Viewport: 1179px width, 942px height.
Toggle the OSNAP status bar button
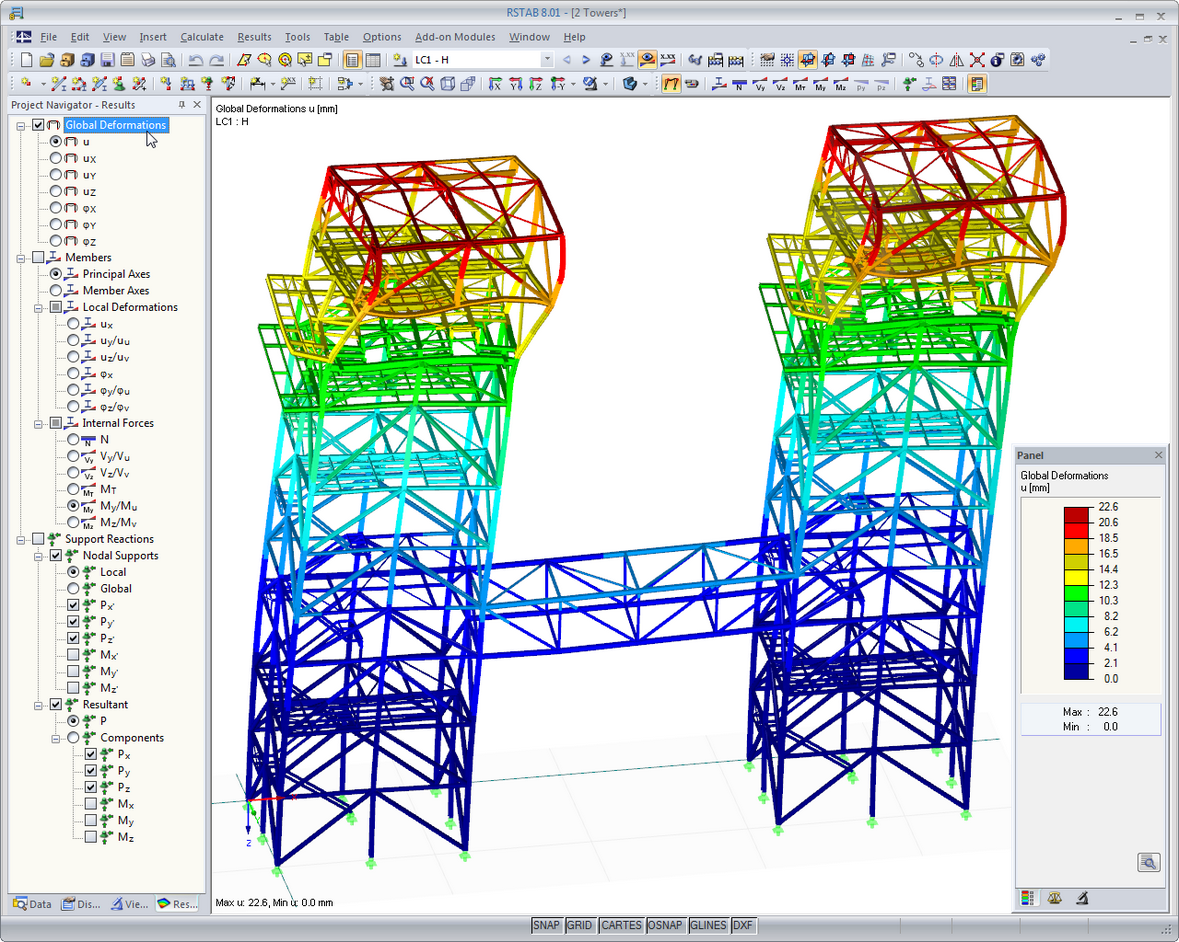click(665, 925)
